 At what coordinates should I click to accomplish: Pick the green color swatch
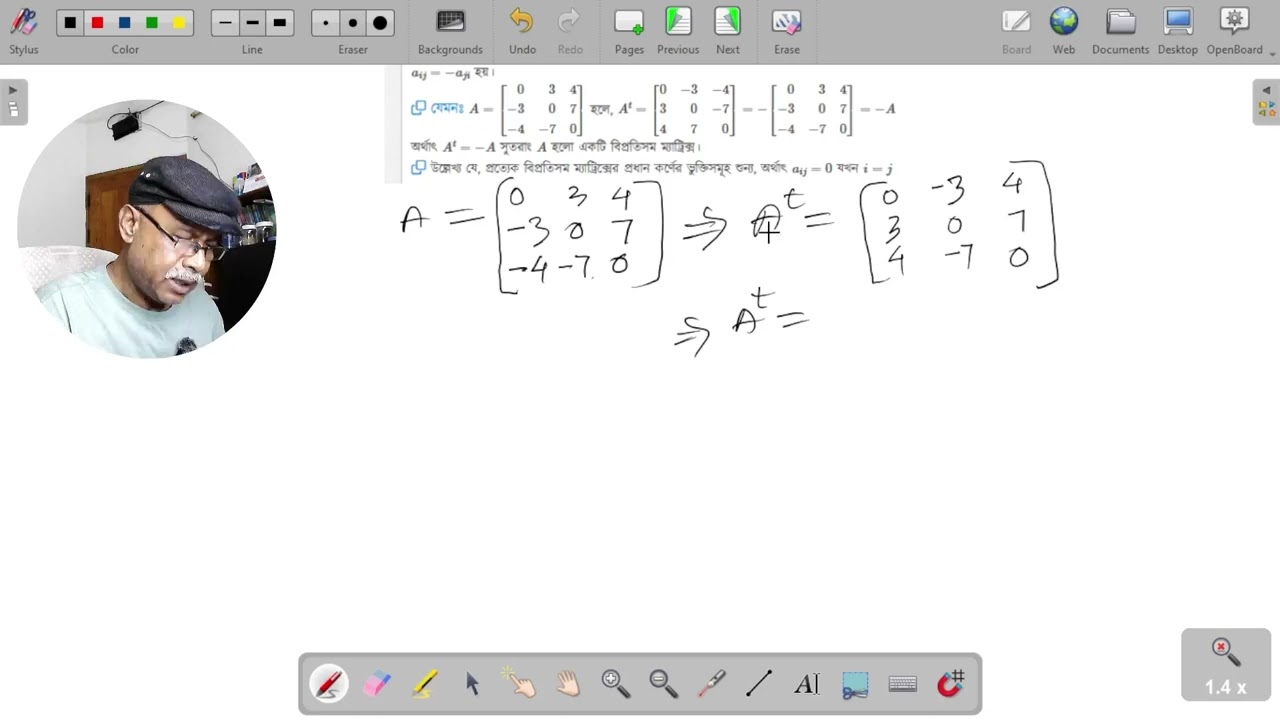click(151, 23)
